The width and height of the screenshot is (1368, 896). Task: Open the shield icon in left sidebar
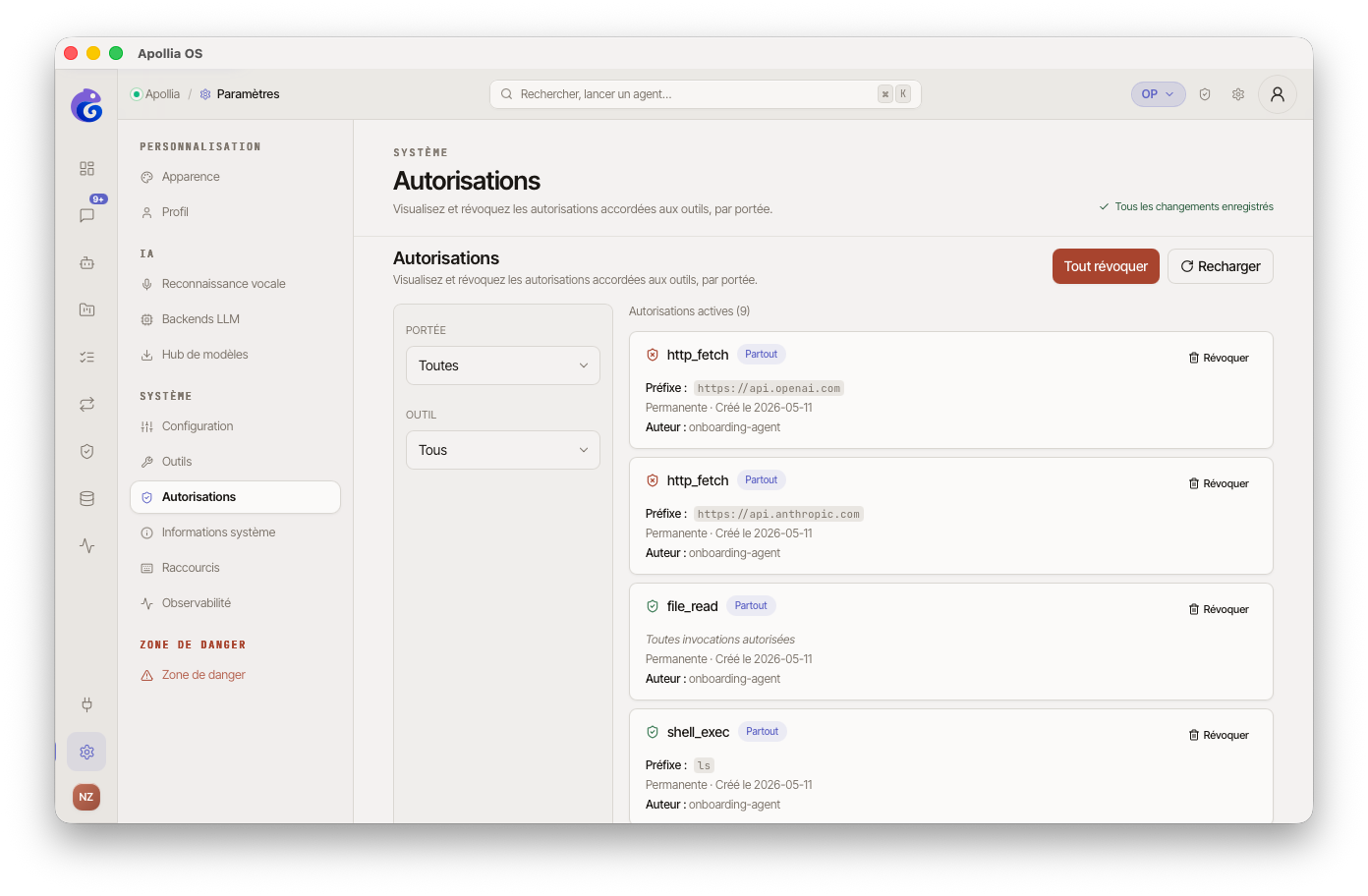pyautogui.click(x=86, y=451)
